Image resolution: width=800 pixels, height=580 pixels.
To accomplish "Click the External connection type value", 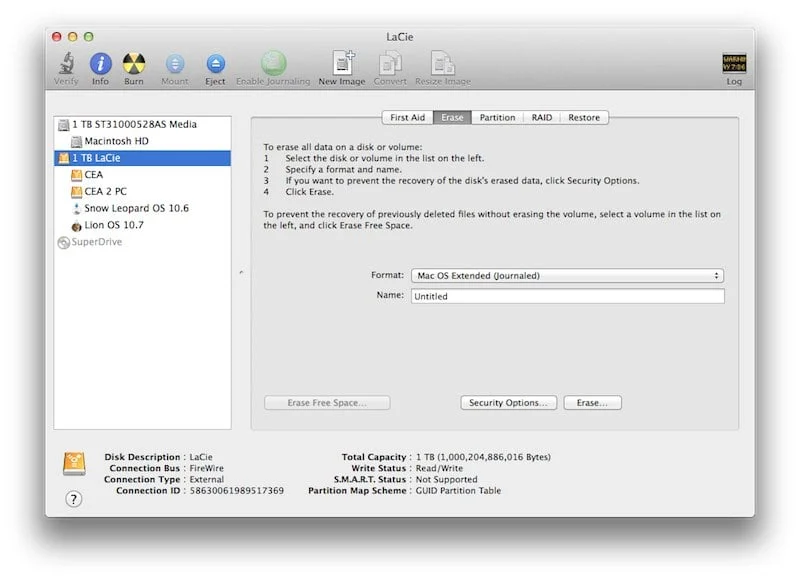I will 207,480.
